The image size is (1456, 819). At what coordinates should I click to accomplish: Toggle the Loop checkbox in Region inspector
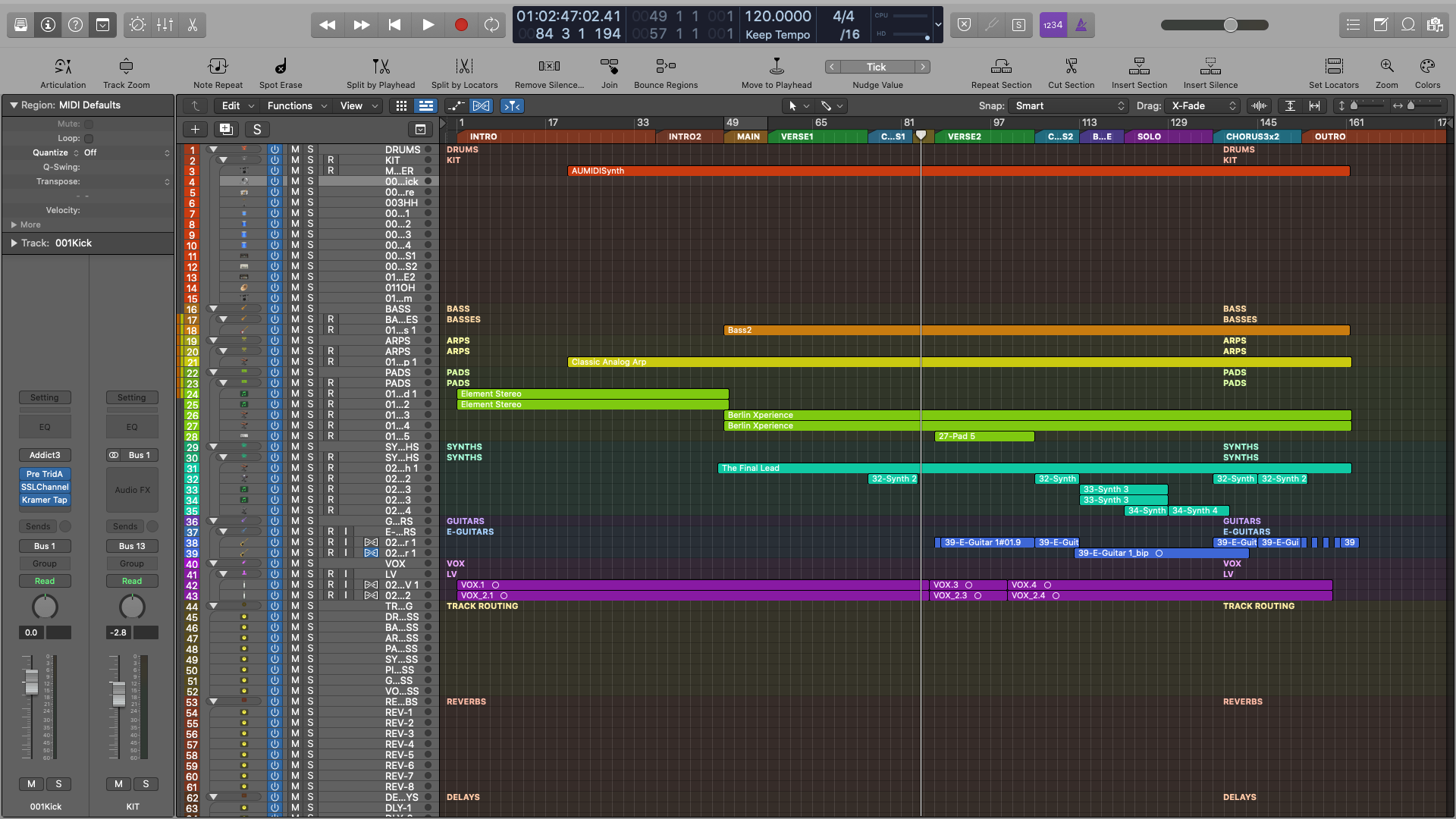[x=89, y=138]
